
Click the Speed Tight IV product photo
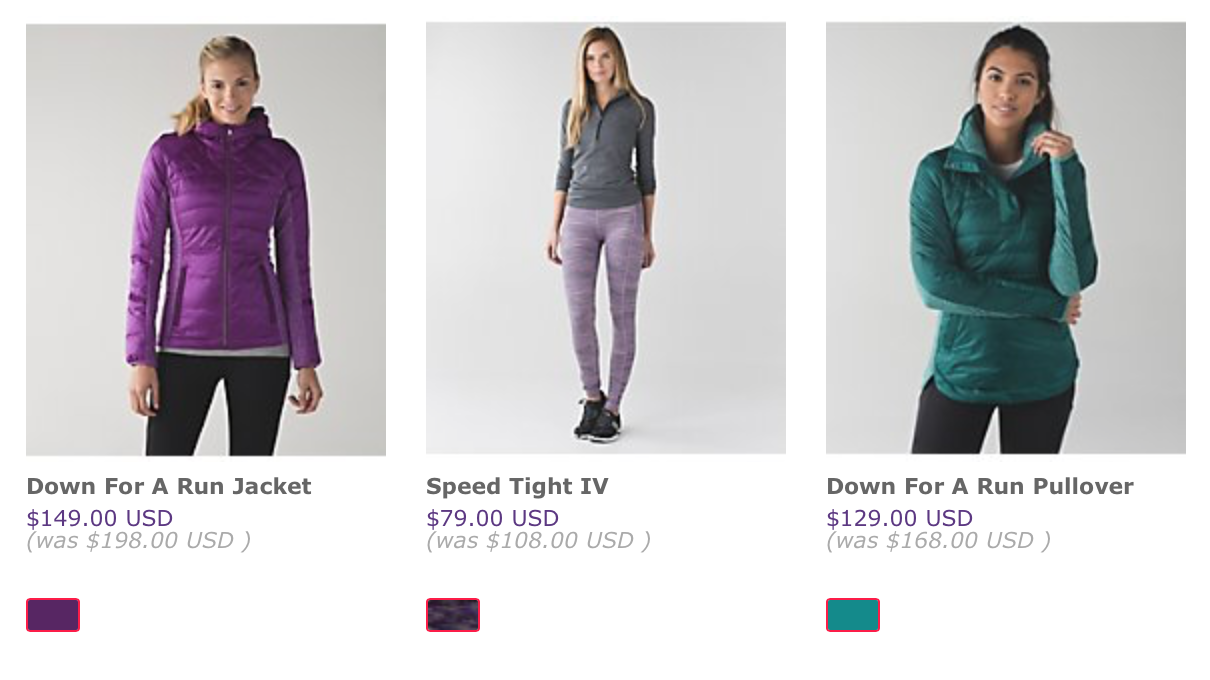coord(606,240)
